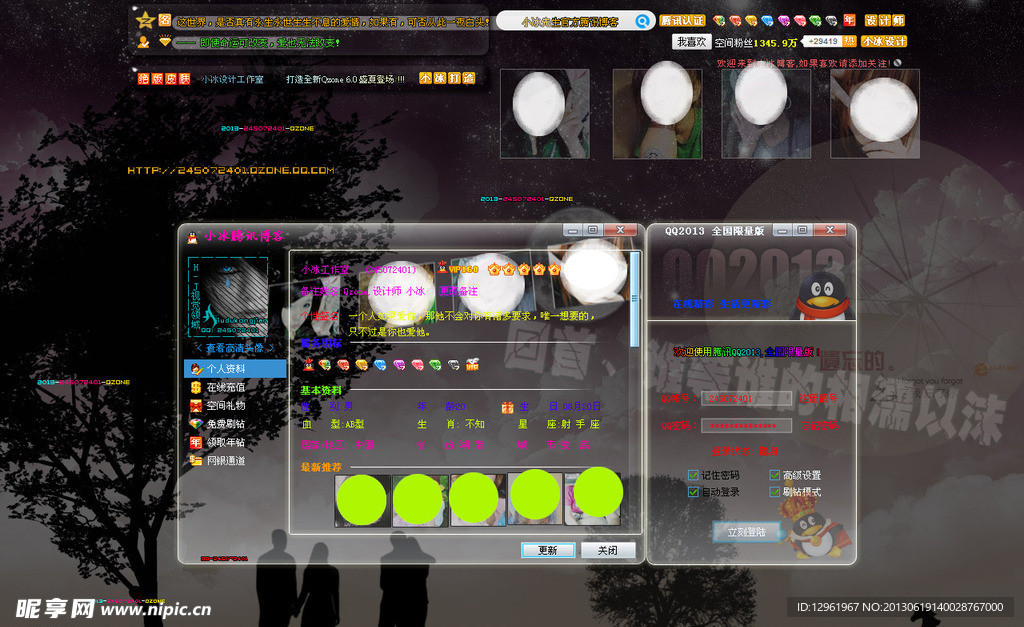Screen dimensions: 1024x627
Task: Select 免费刷钻 in the sidebar
Action: coord(219,424)
